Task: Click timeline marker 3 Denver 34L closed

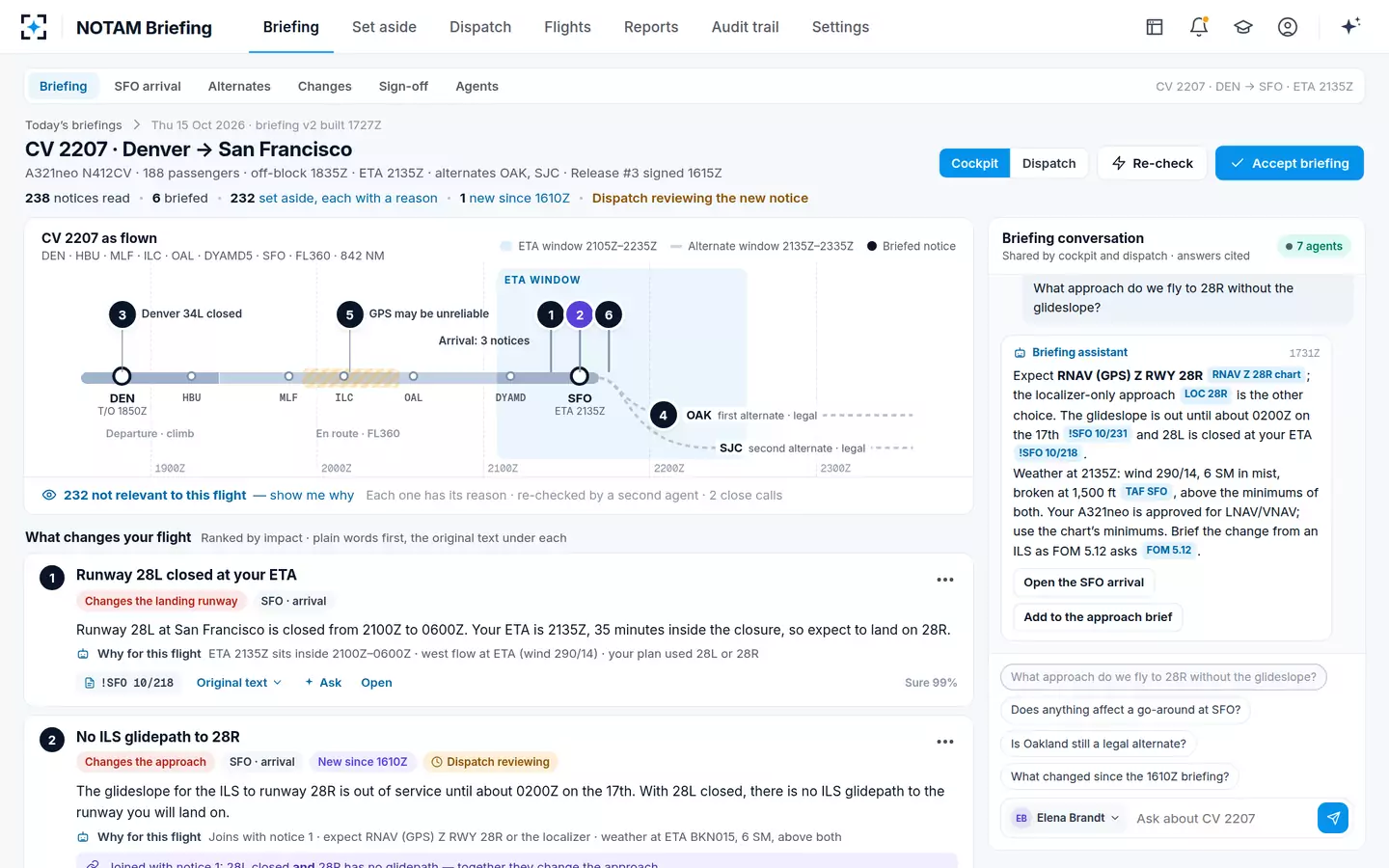Action: pyautogui.click(x=122, y=314)
